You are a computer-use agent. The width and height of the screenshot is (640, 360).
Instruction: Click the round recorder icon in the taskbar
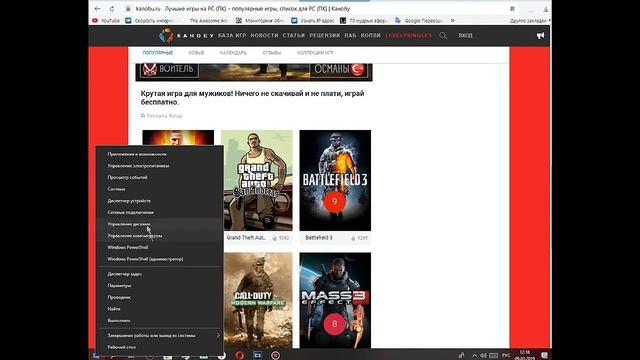tap(276, 356)
